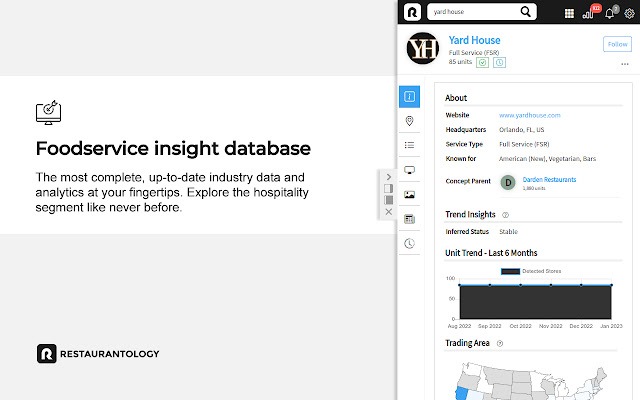Open analytics chart icon with red badge

click(590, 12)
